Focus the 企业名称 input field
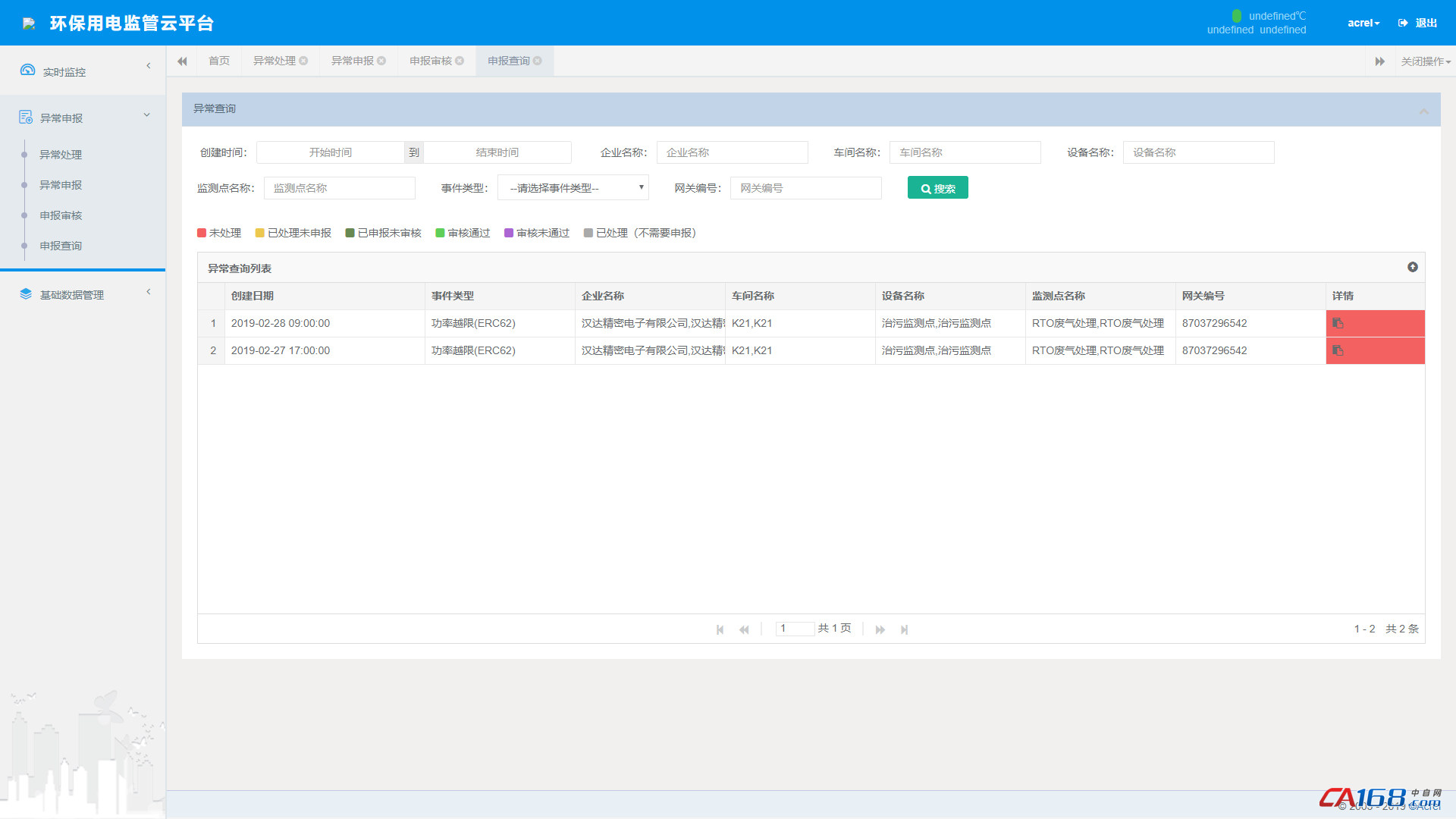 tap(733, 152)
